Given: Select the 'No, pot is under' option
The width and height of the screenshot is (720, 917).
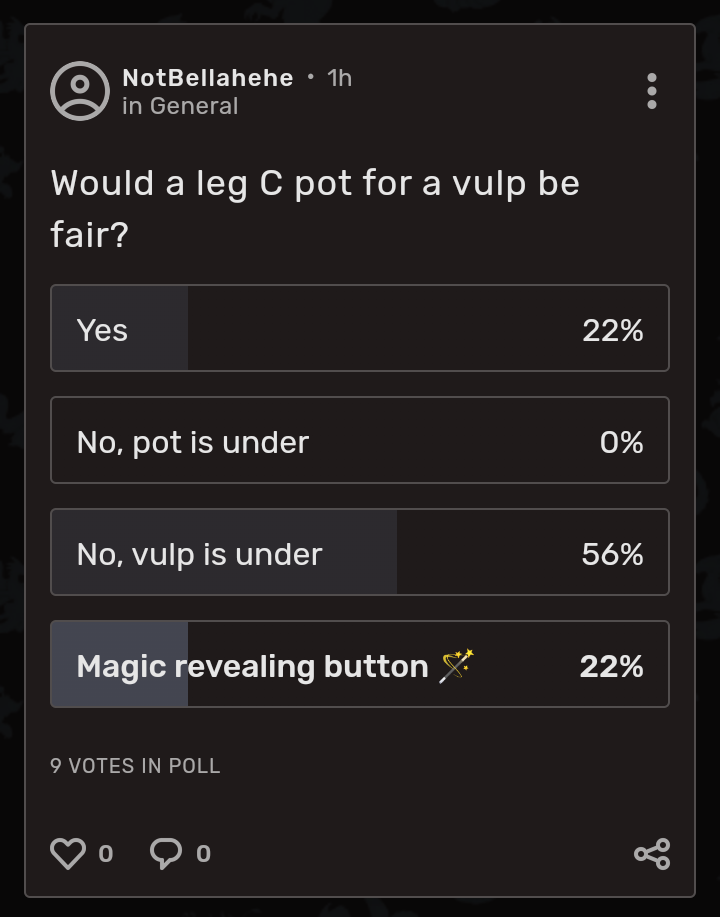Looking at the screenshot, I should point(360,441).
